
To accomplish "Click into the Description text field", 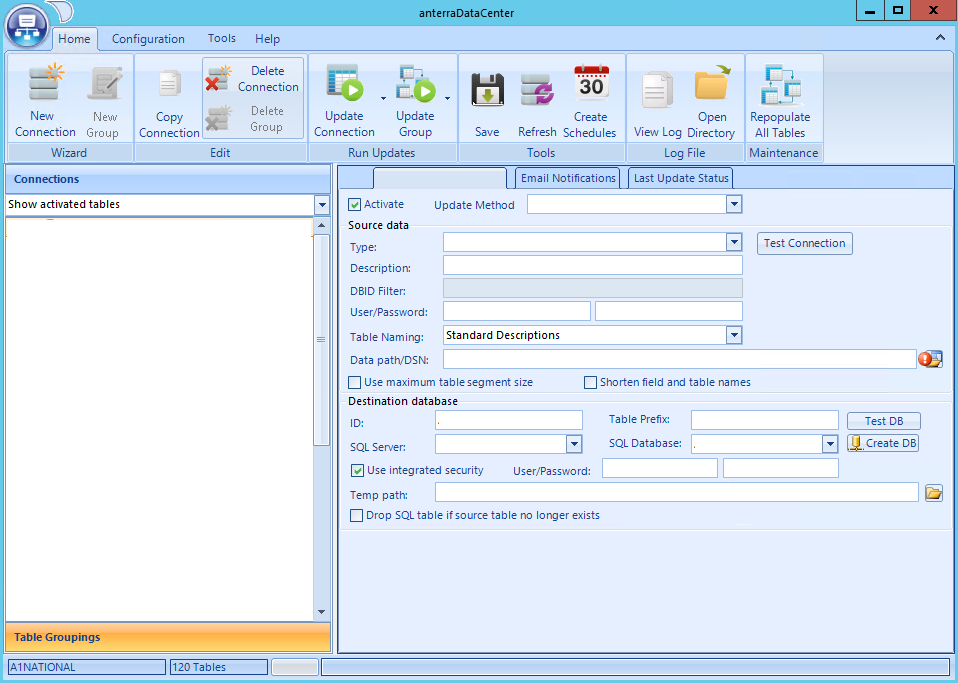I will 592,265.
